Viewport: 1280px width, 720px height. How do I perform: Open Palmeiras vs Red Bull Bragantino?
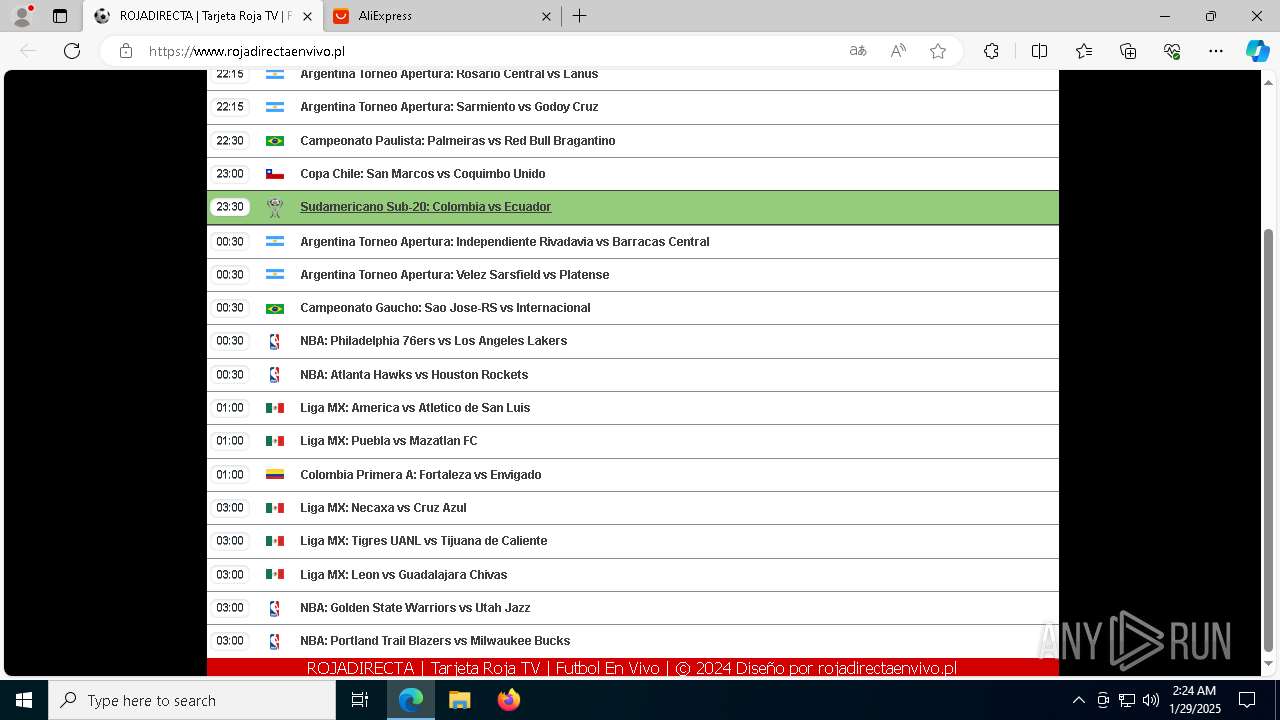pos(458,141)
